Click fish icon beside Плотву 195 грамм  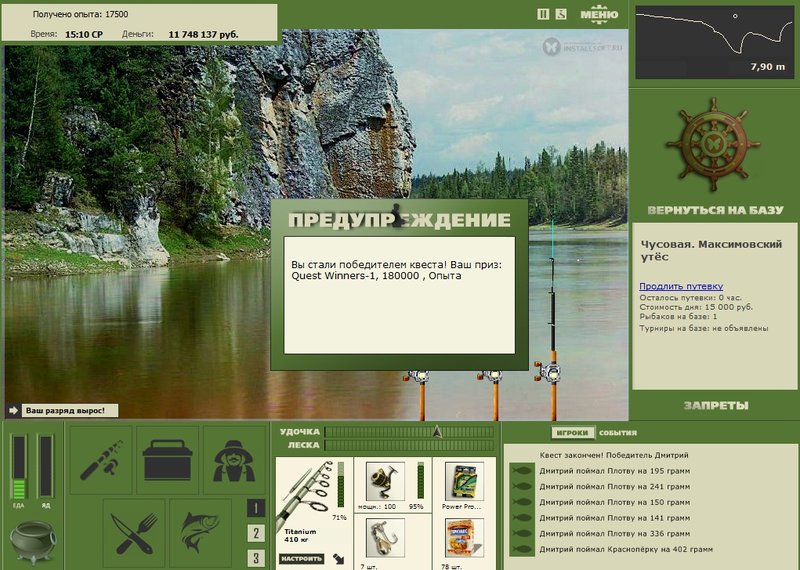522,470
